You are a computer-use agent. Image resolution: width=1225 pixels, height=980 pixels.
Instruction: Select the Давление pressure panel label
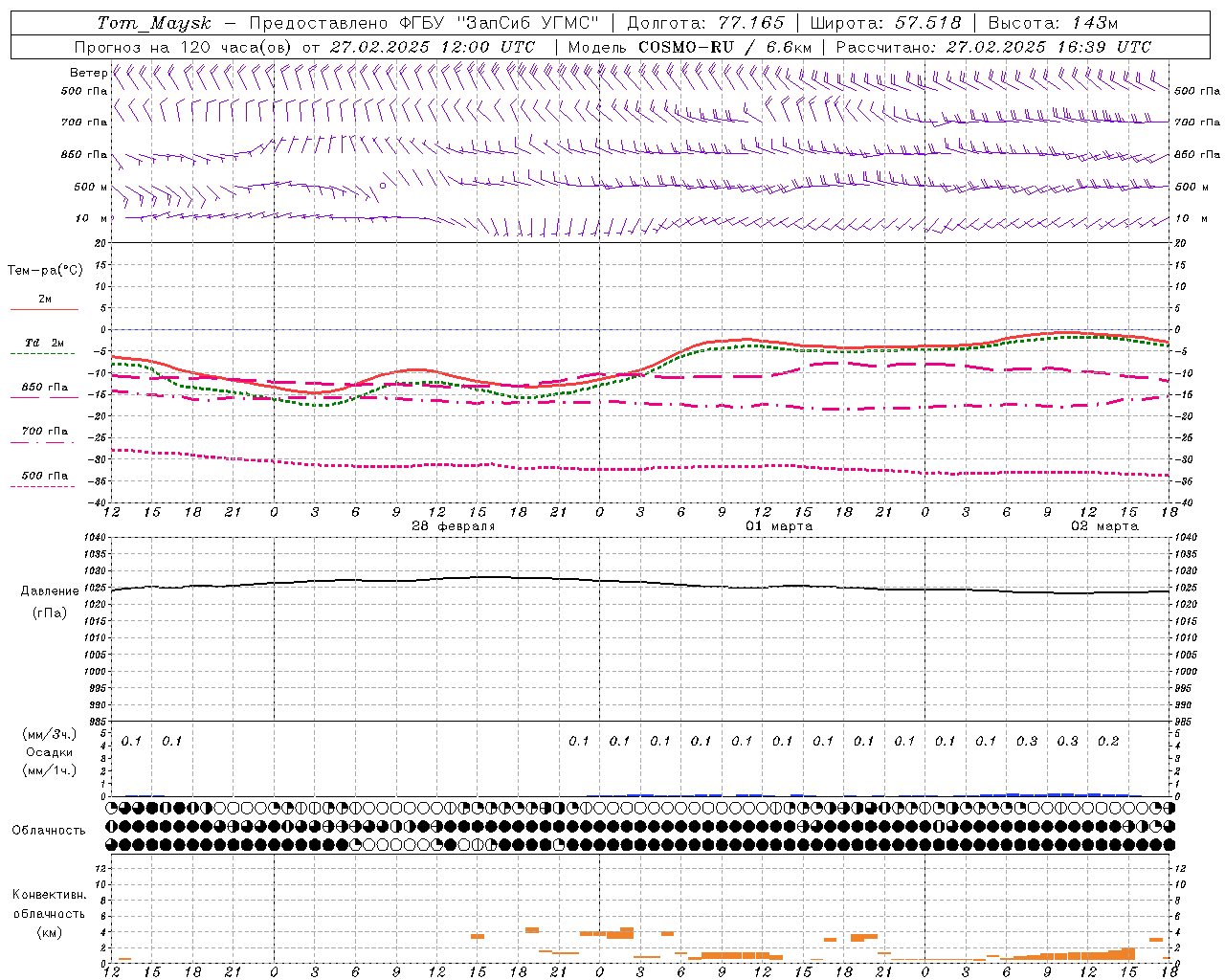[50, 591]
